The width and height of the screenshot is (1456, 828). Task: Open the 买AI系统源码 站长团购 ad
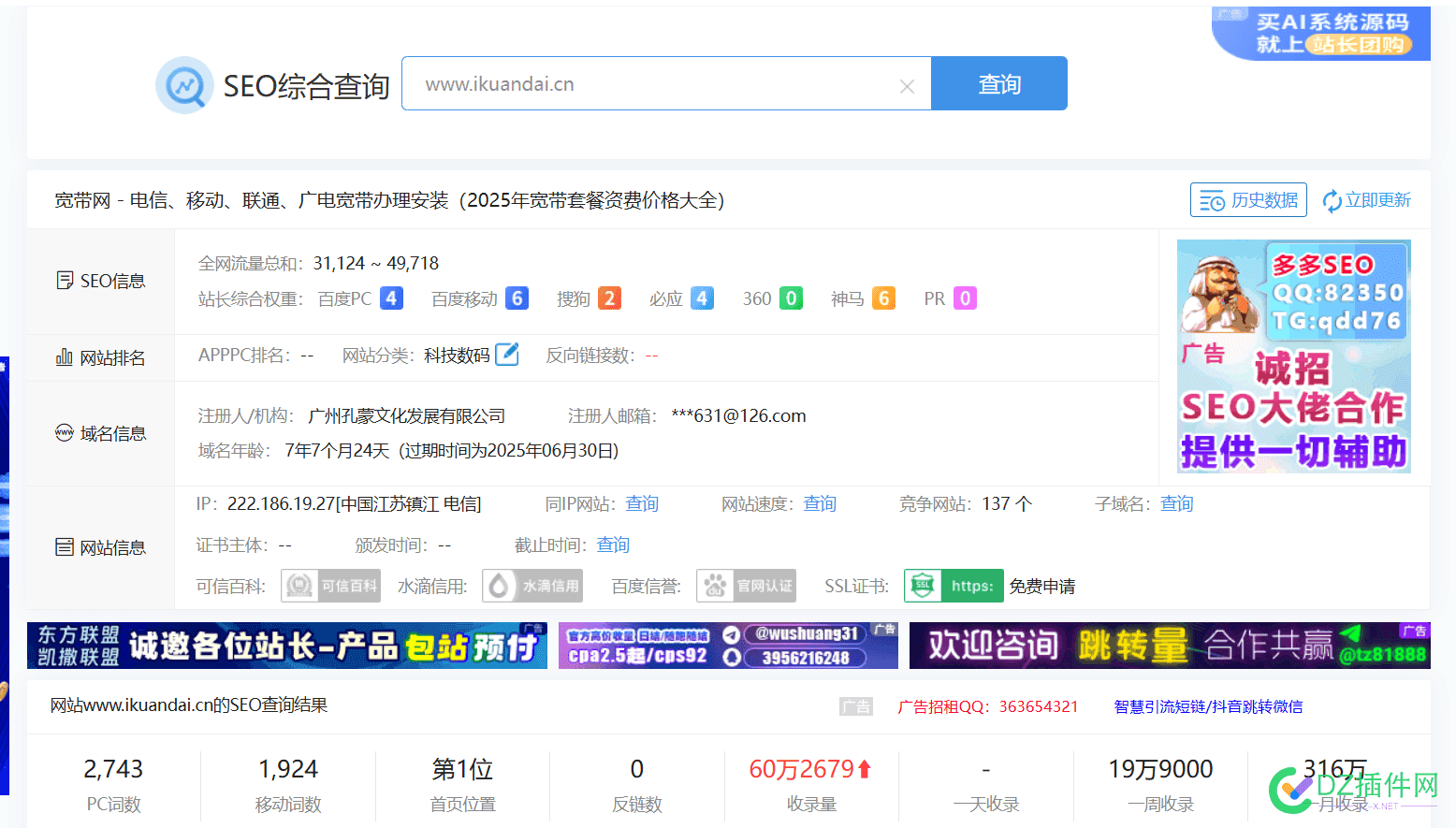(x=1321, y=34)
